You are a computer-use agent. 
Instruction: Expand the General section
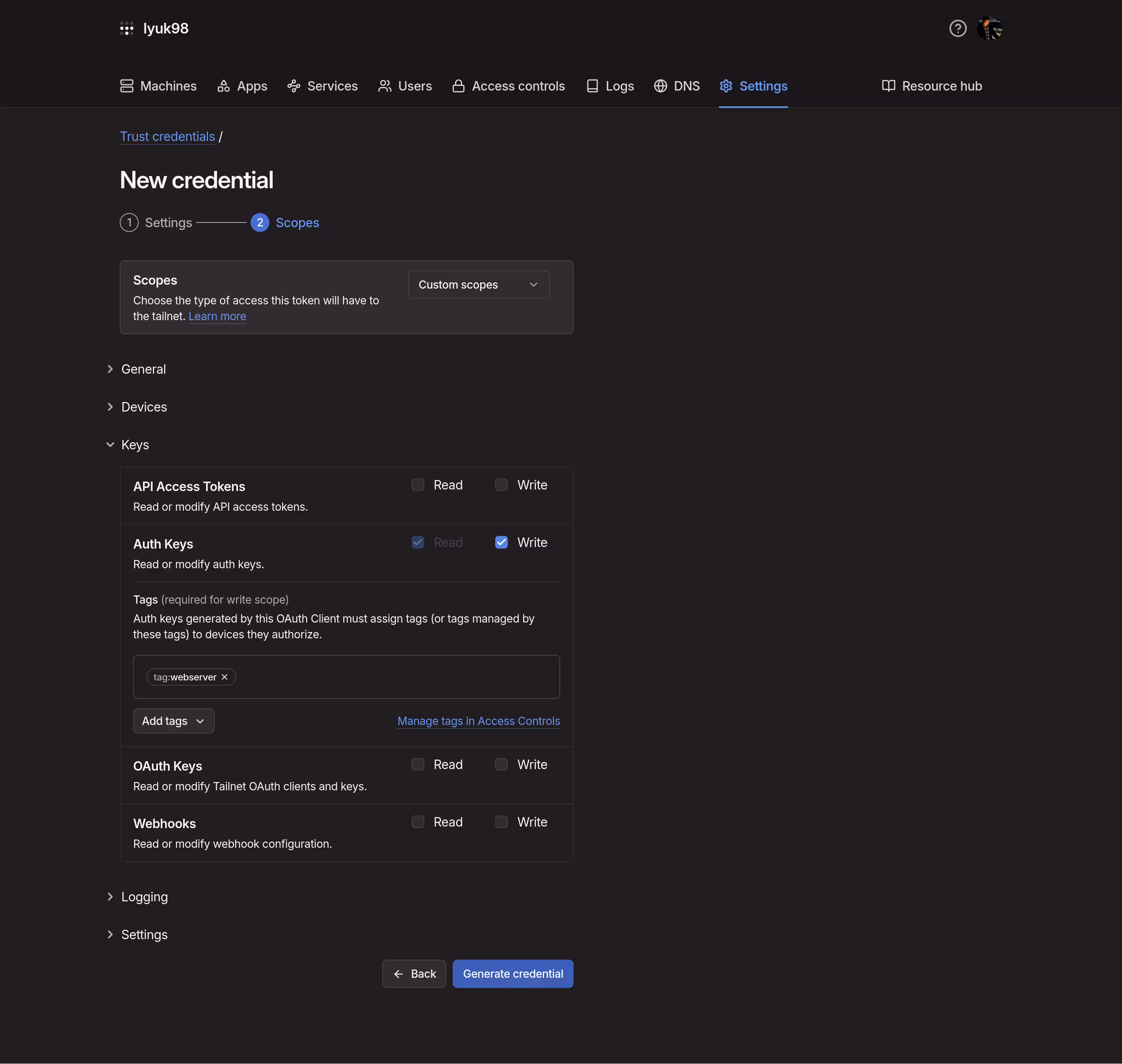[x=143, y=369]
